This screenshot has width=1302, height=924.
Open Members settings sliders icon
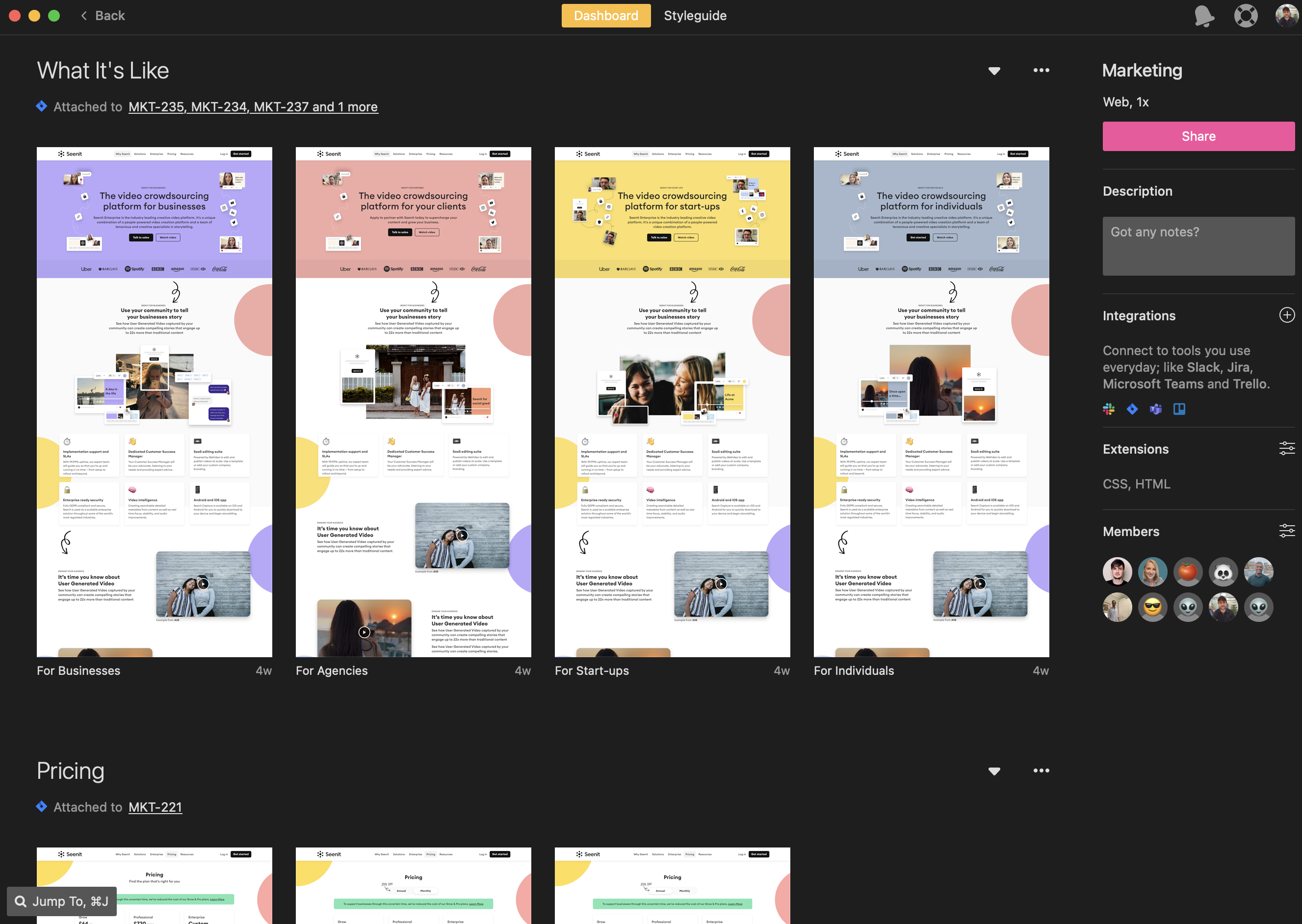click(1287, 531)
